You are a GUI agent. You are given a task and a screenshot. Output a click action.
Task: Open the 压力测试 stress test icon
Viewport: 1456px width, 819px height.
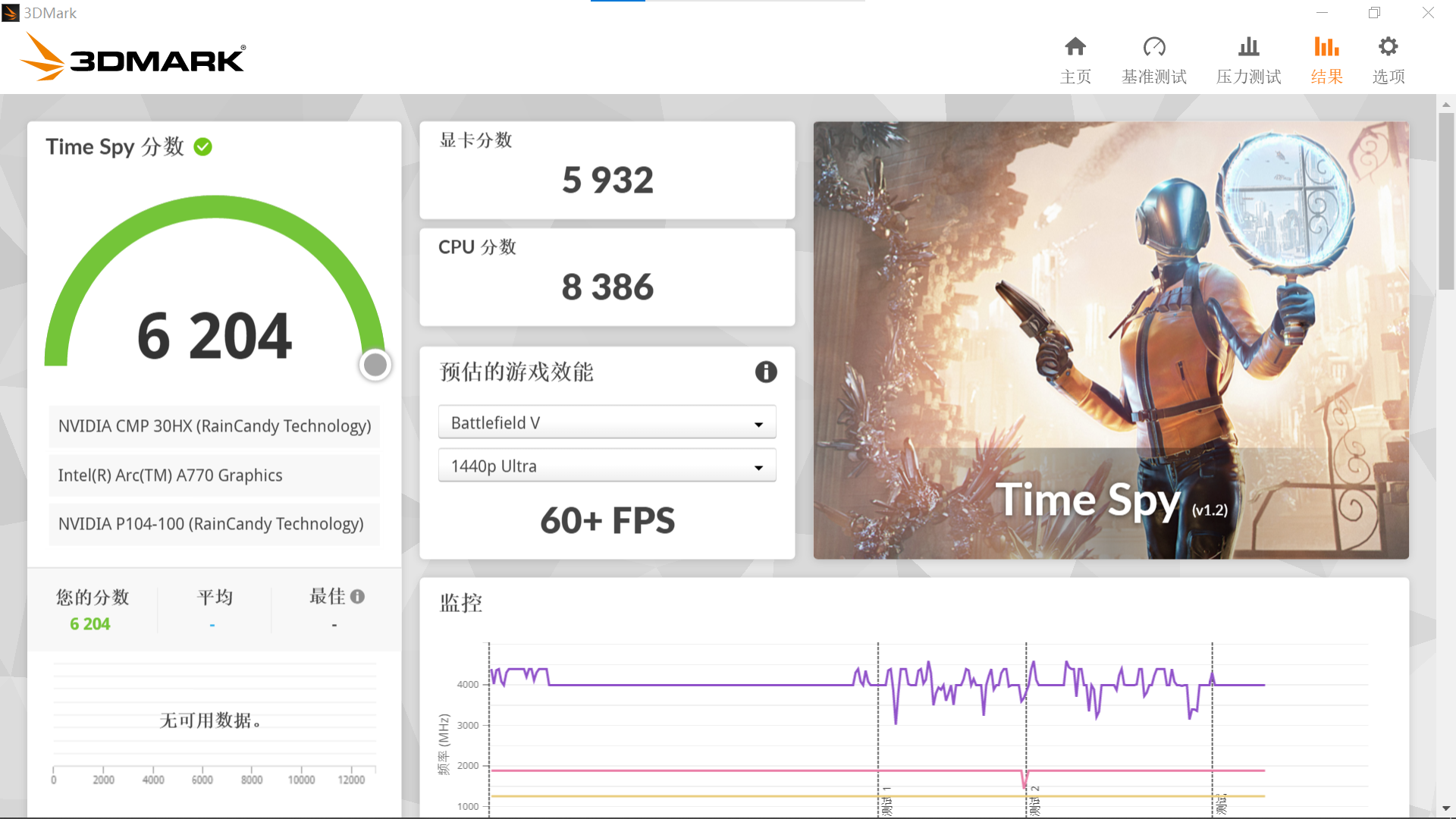coord(1248,47)
